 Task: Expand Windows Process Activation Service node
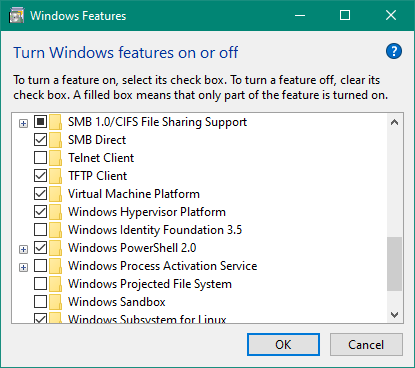click(23, 268)
